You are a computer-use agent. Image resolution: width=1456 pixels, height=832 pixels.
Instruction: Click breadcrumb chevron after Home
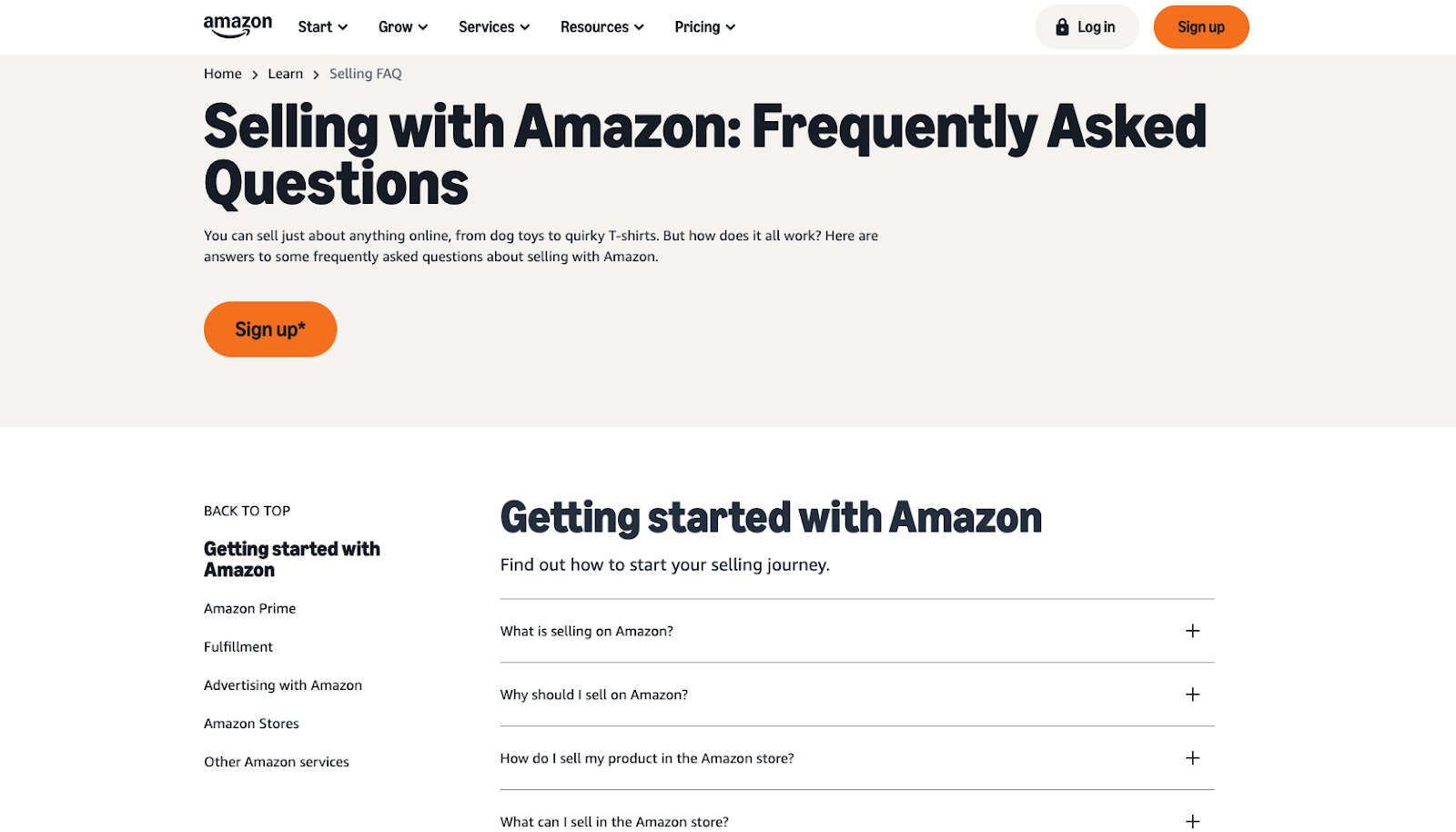pos(255,75)
